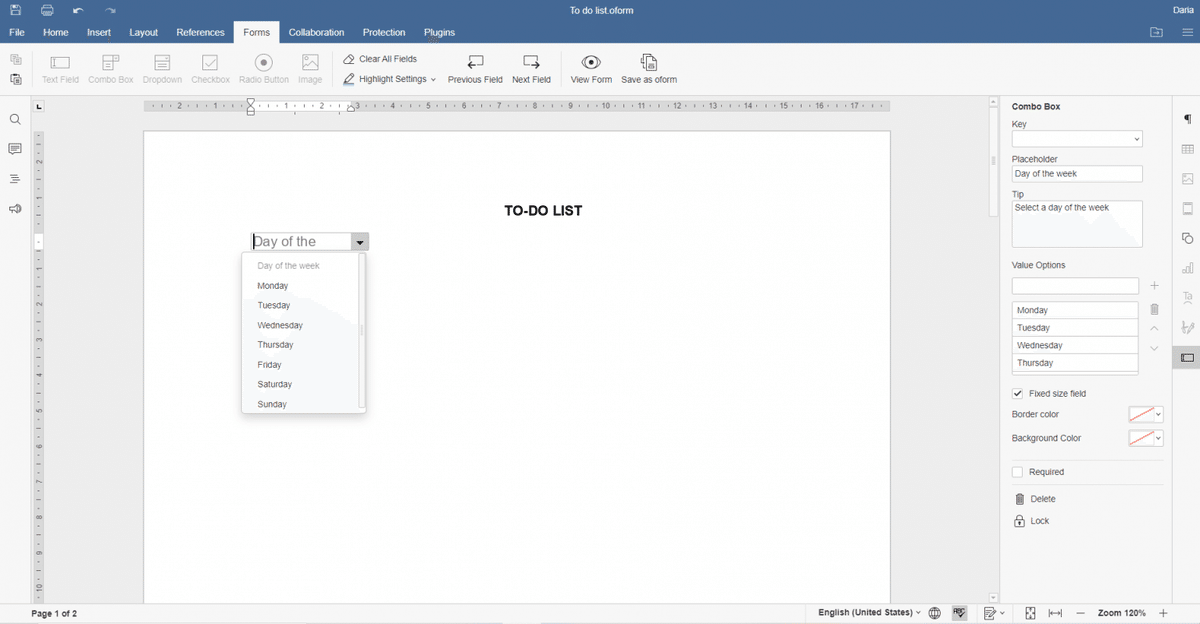Click Fit to page icon
This screenshot has height=624, width=1200.
[x=1030, y=613]
